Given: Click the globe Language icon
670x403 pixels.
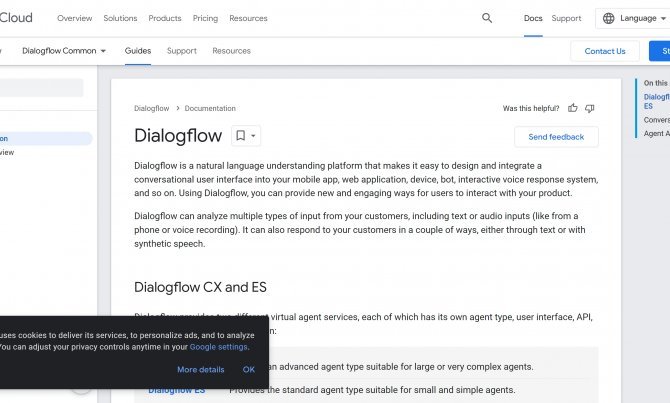Looking at the screenshot, I should coord(608,18).
